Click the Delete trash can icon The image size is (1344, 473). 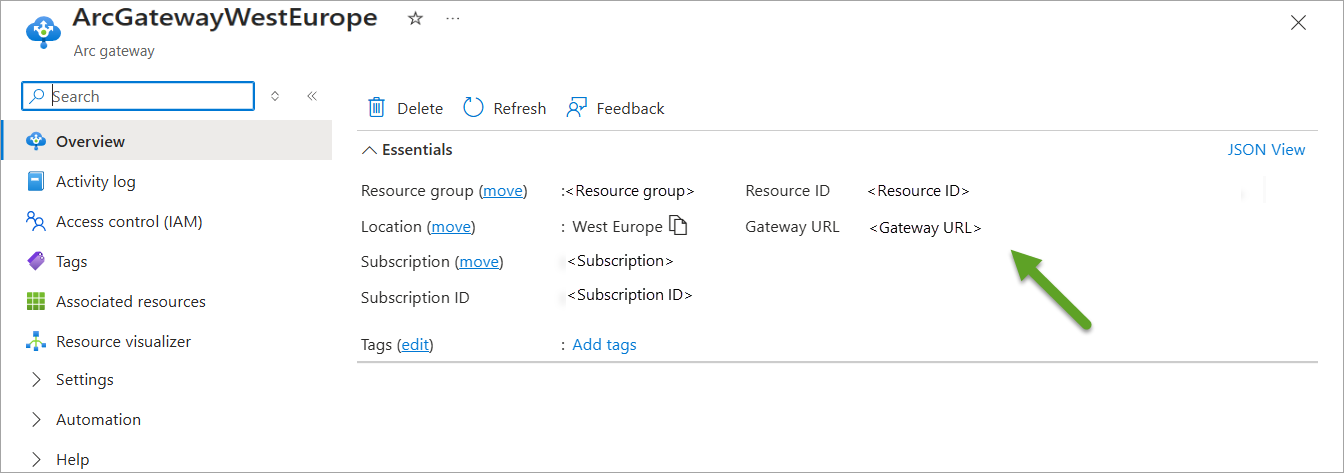[x=376, y=108]
